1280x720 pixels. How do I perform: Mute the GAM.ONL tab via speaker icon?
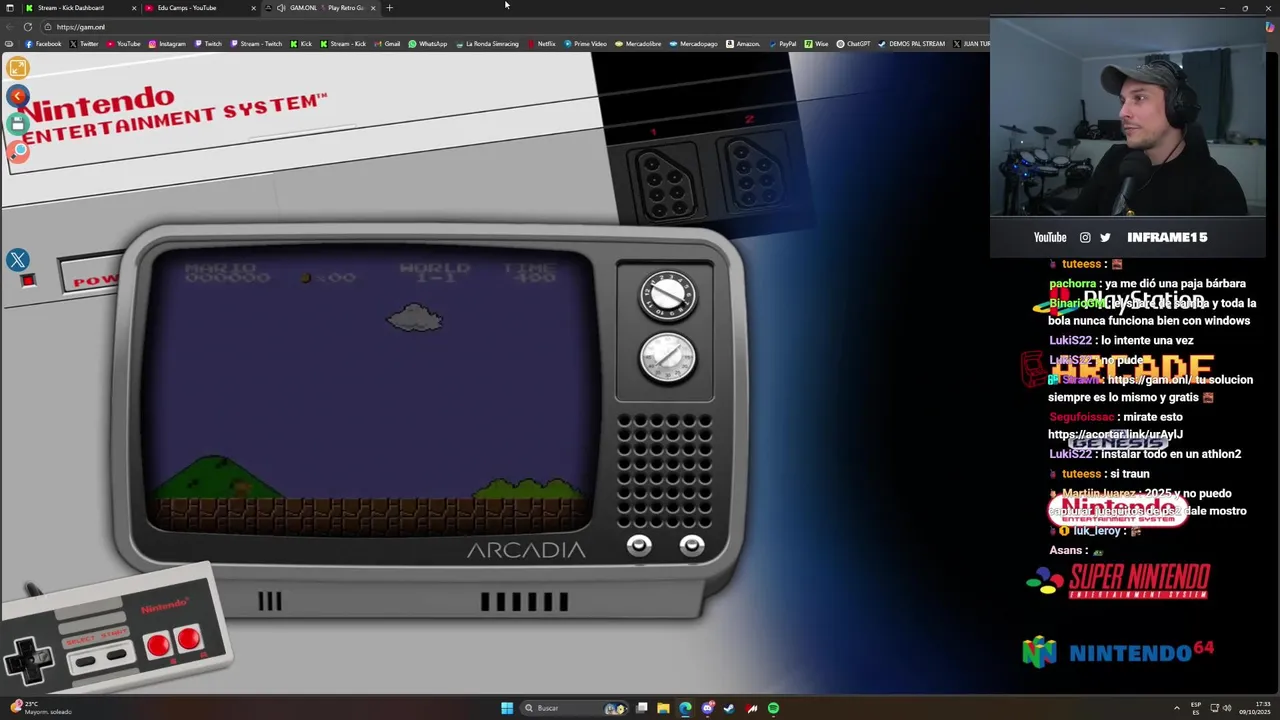281,8
